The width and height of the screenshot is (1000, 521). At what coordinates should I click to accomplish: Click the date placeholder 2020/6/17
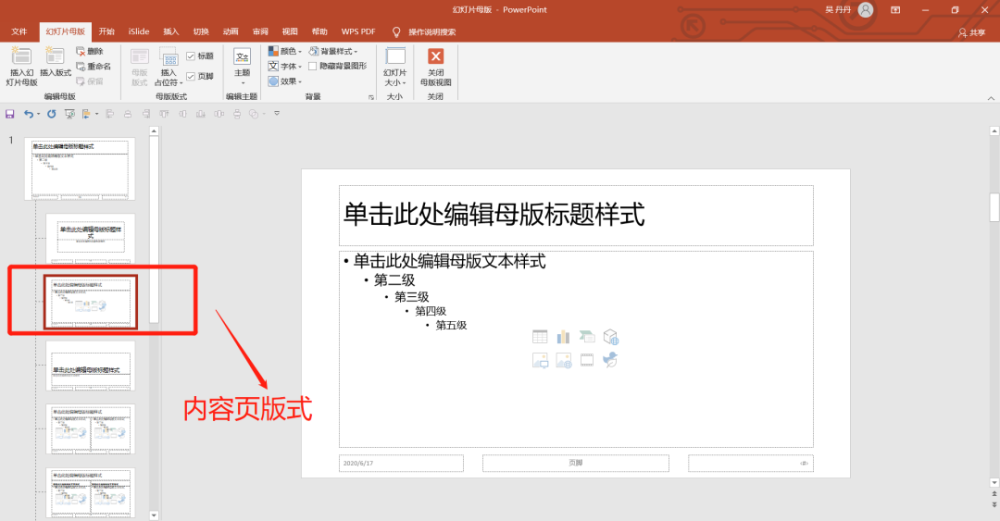pyautogui.click(x=401, y=463)
